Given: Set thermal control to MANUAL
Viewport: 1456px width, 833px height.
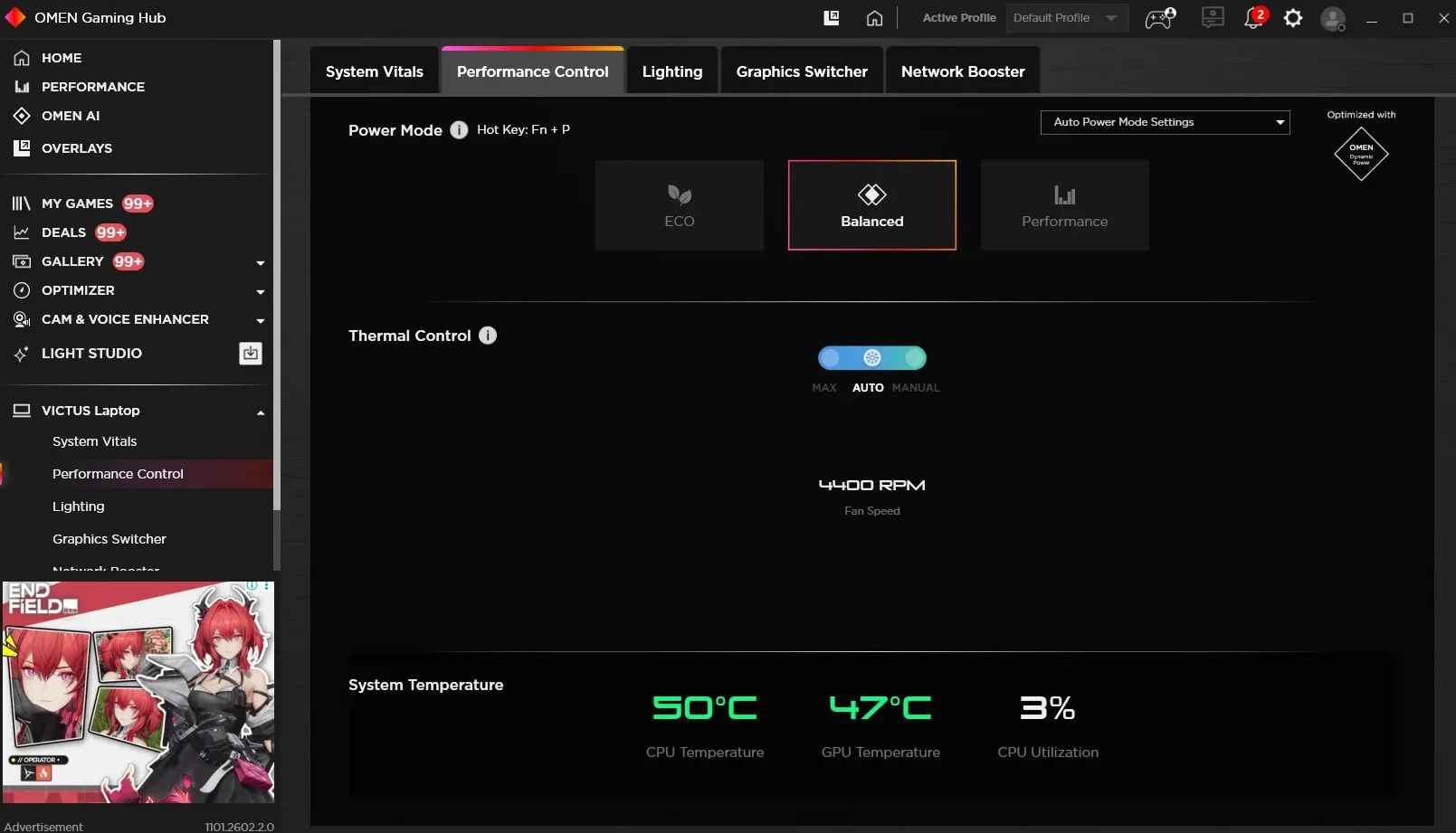Looking at the screenshot, I should [x=916, y=388].
